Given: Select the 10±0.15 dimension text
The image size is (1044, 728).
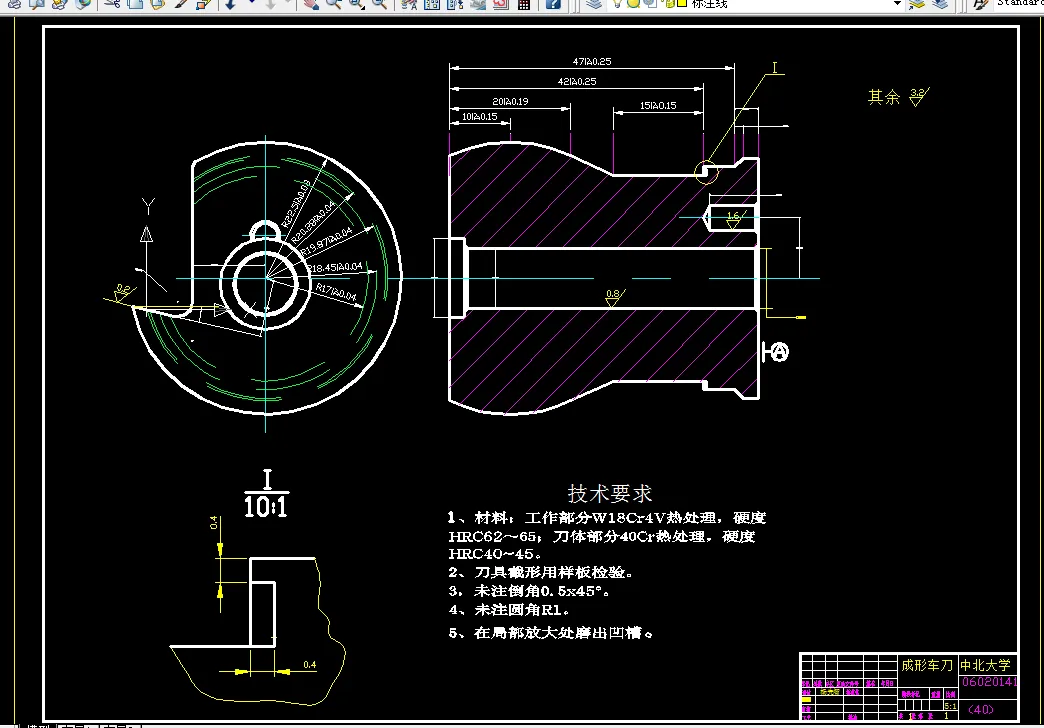Looking at the screenshot, I should click(479, 117).
